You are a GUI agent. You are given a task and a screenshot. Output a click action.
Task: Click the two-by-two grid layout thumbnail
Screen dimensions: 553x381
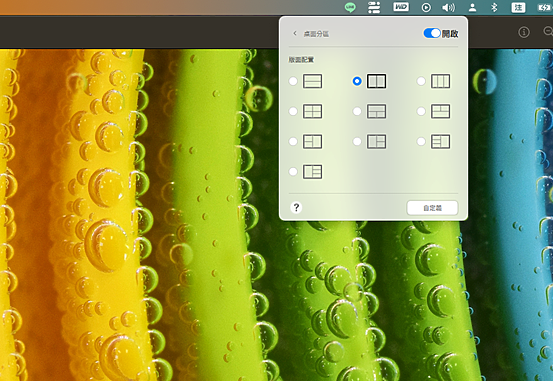point(312,111)
